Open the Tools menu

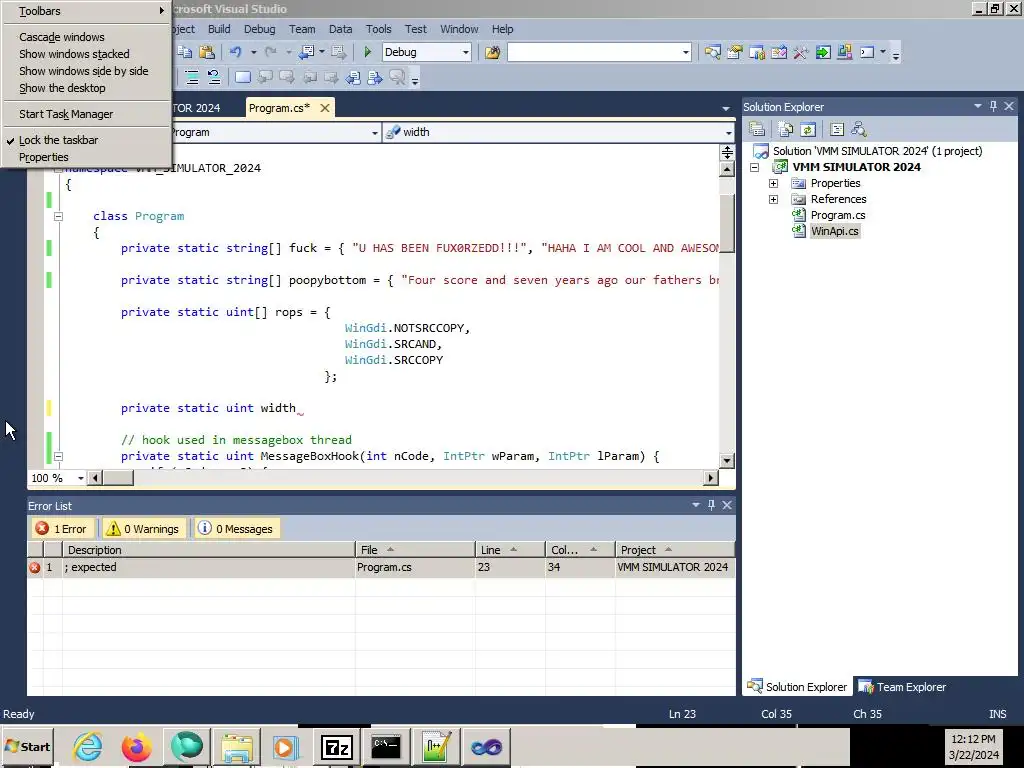[x=378, y=29]
